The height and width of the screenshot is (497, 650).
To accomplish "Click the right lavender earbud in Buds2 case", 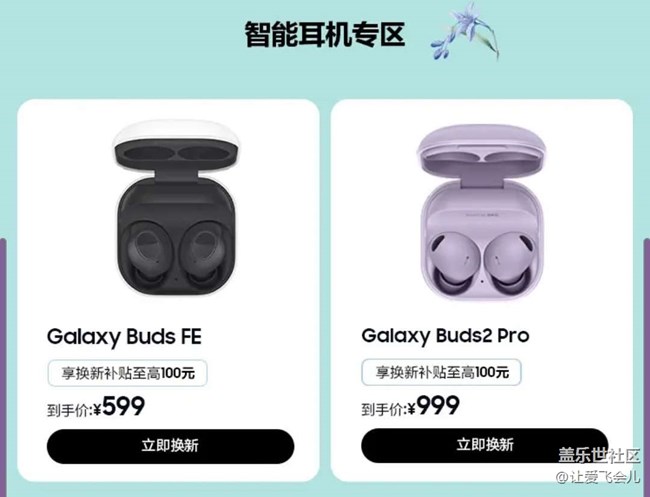I will [509, 261].
